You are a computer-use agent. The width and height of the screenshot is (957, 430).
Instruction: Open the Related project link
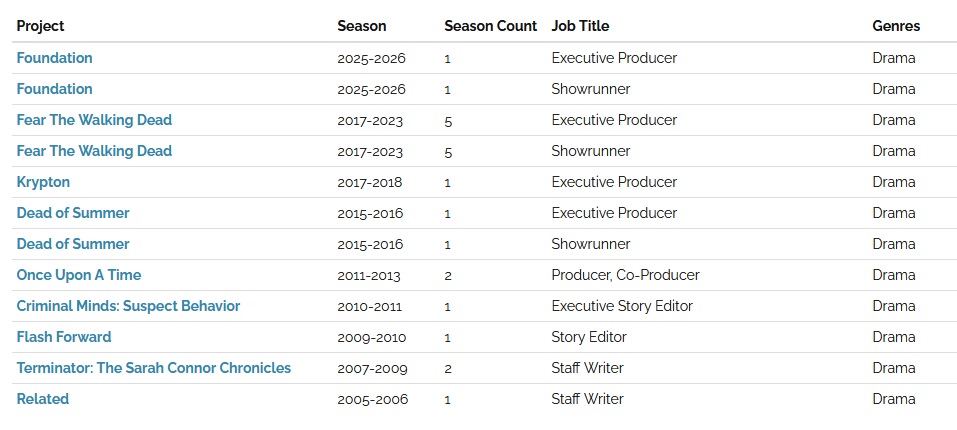click(43, 399)
